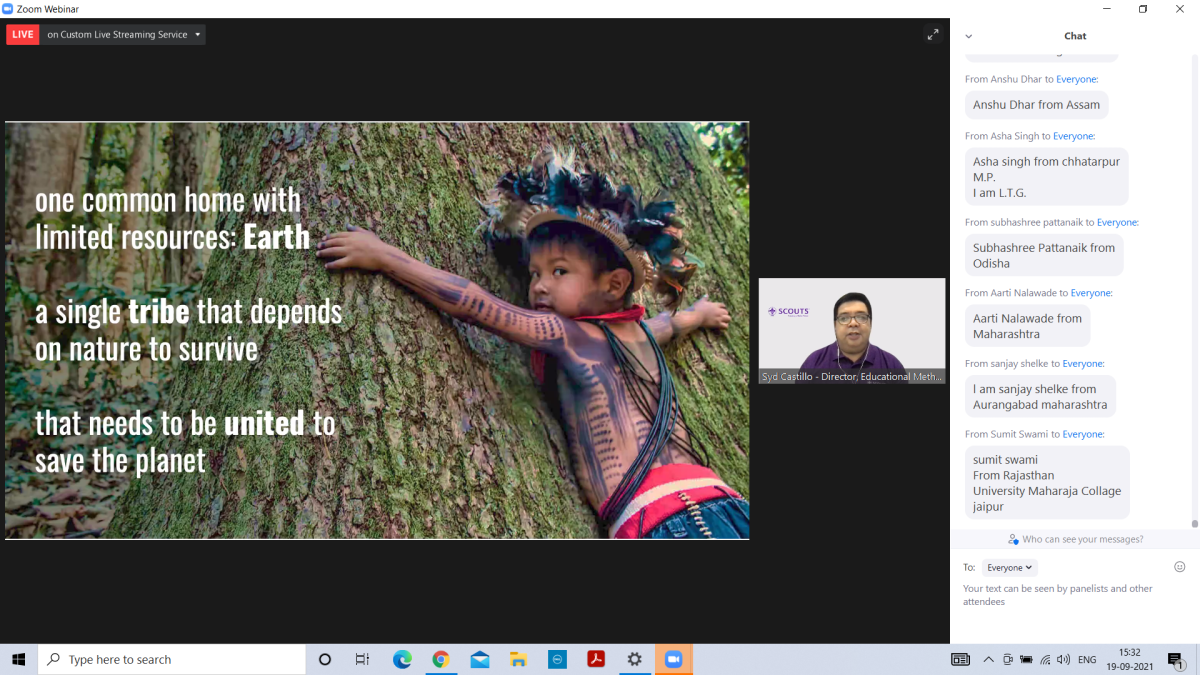Screen dimensions: 1200x675
Task: Select Syd Castillo's speaker video thumbnail
Action: click(x=852, y=331)
